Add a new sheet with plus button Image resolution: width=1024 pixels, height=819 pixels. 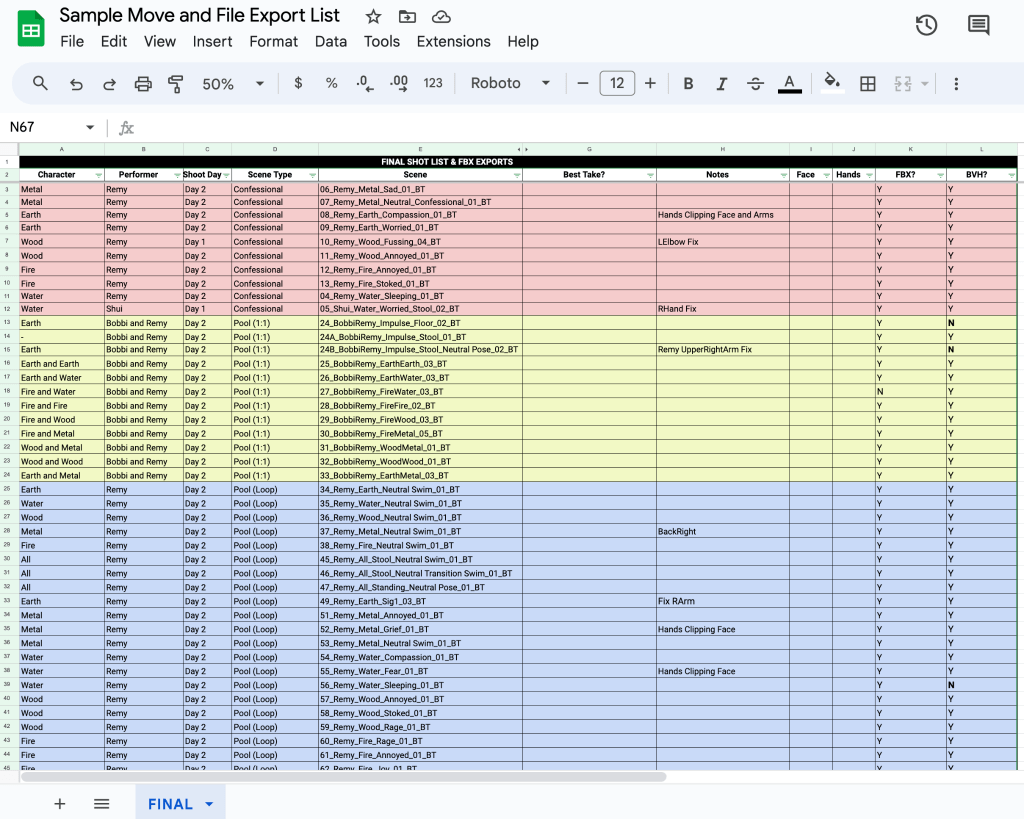coord(60,804)
